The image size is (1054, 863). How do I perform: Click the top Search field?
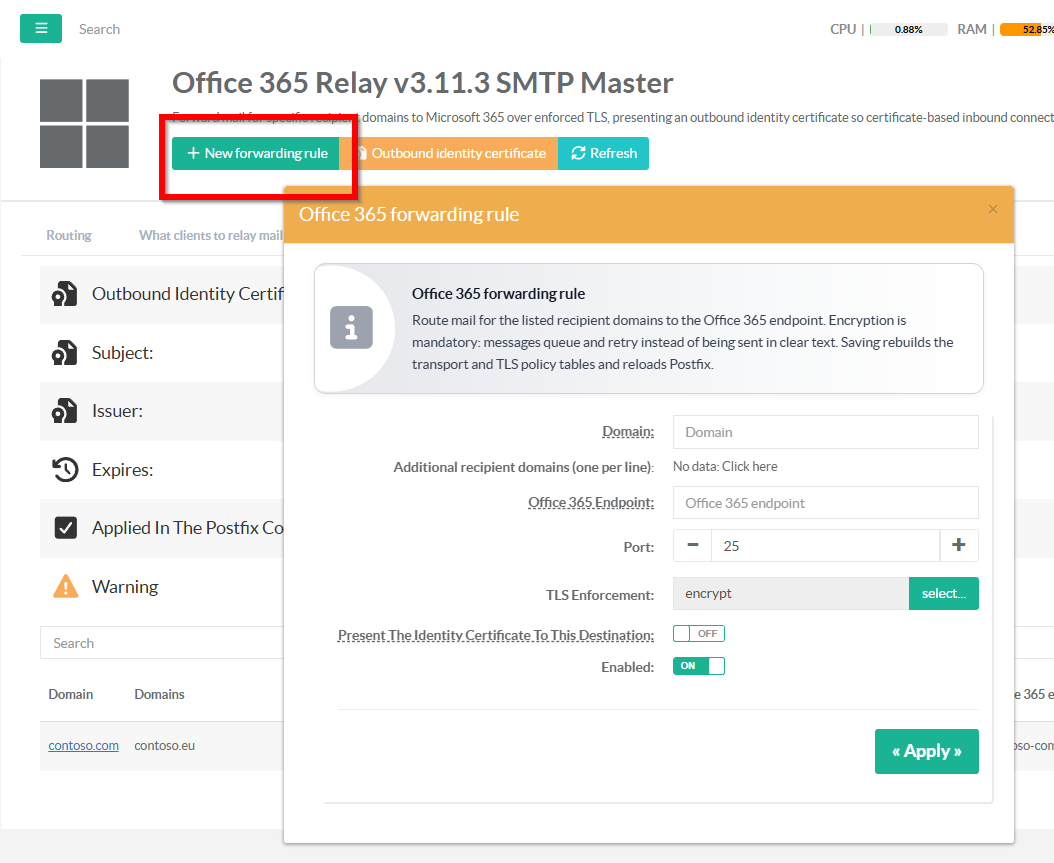(x=99, y=29)
